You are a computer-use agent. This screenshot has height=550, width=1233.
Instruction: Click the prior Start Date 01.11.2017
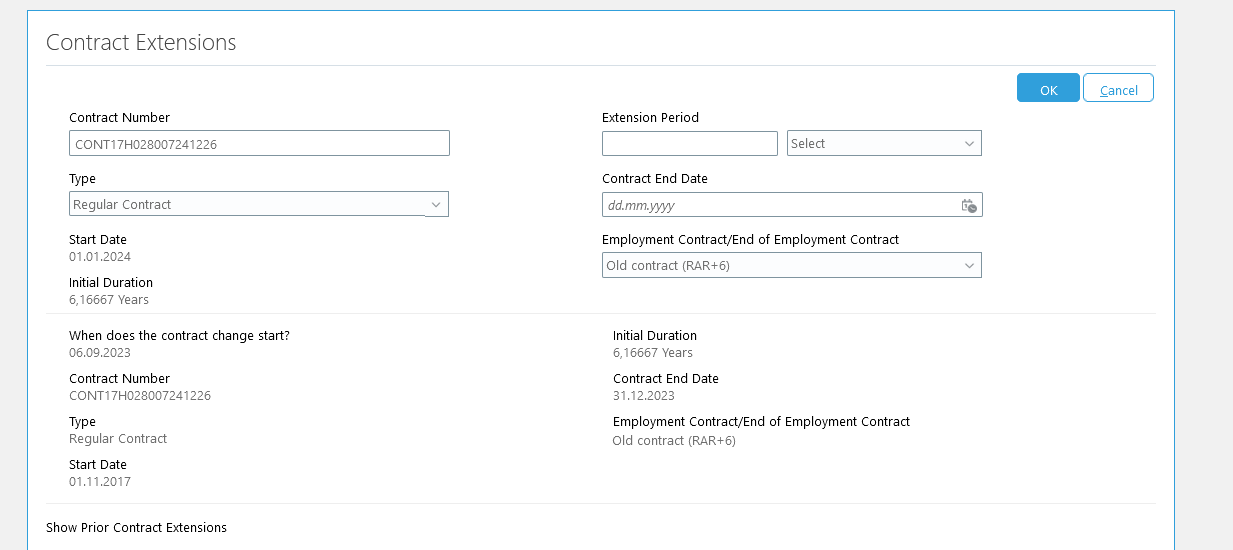pos(100,482)
